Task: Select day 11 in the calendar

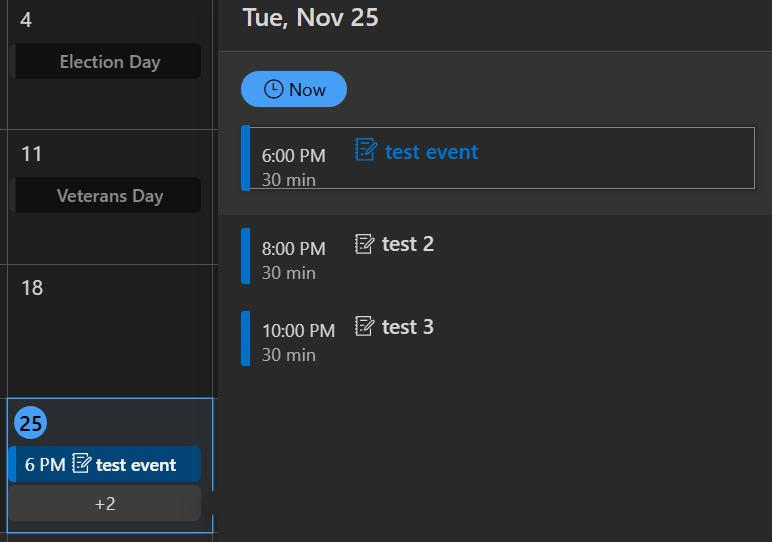Action: coord(32,154)
